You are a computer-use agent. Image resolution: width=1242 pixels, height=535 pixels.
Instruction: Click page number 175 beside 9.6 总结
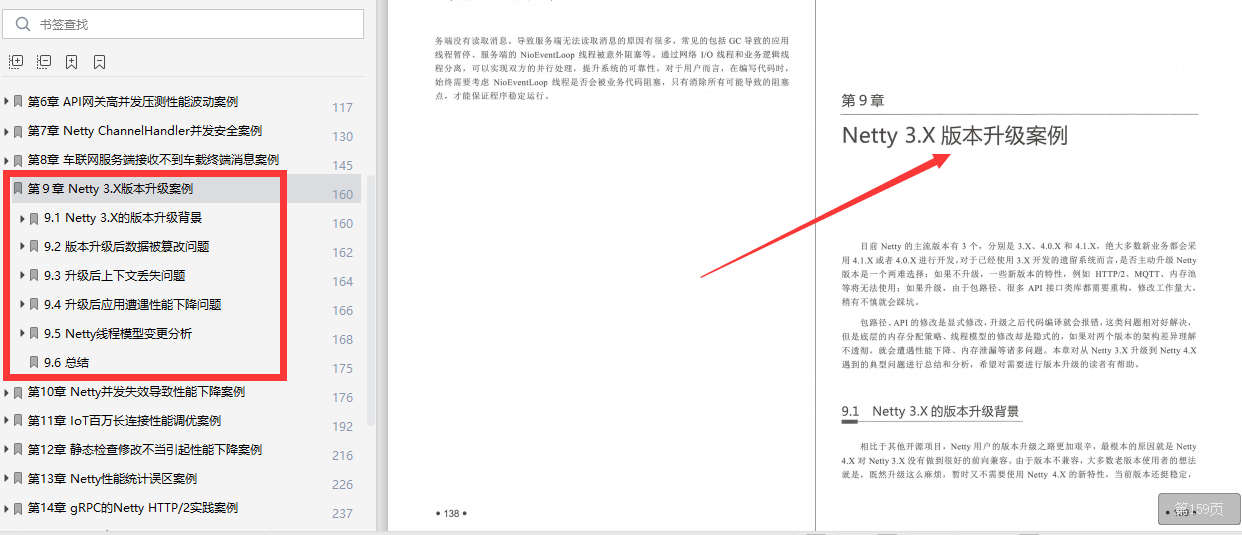click(342, 369)
